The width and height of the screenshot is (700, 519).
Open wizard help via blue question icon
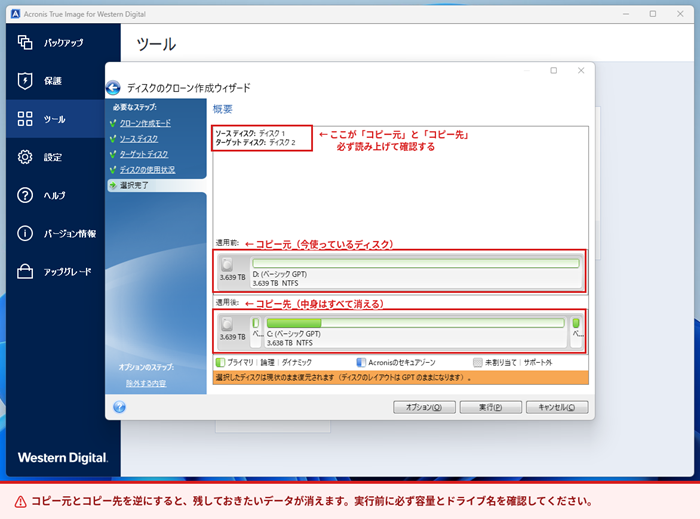coord(119,407)
